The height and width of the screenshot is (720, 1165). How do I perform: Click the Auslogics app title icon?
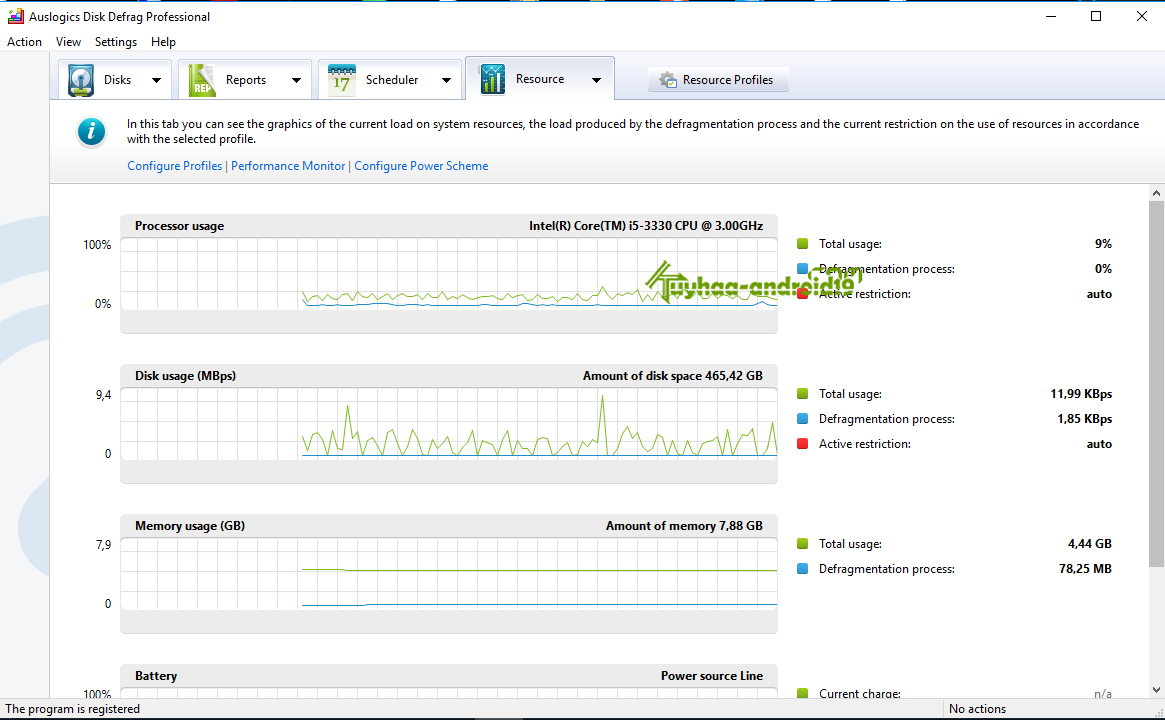[x=15, y=16]
